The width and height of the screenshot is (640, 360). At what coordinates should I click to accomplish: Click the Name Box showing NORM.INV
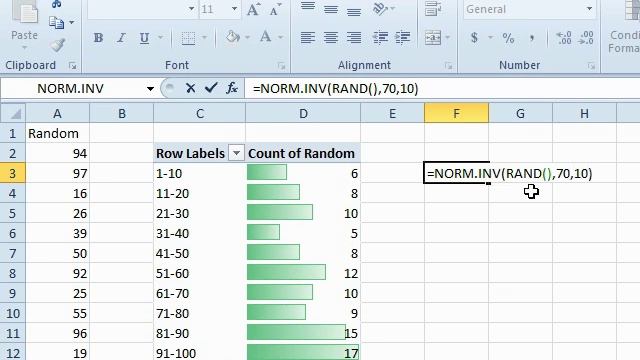[x=71, y=89]
